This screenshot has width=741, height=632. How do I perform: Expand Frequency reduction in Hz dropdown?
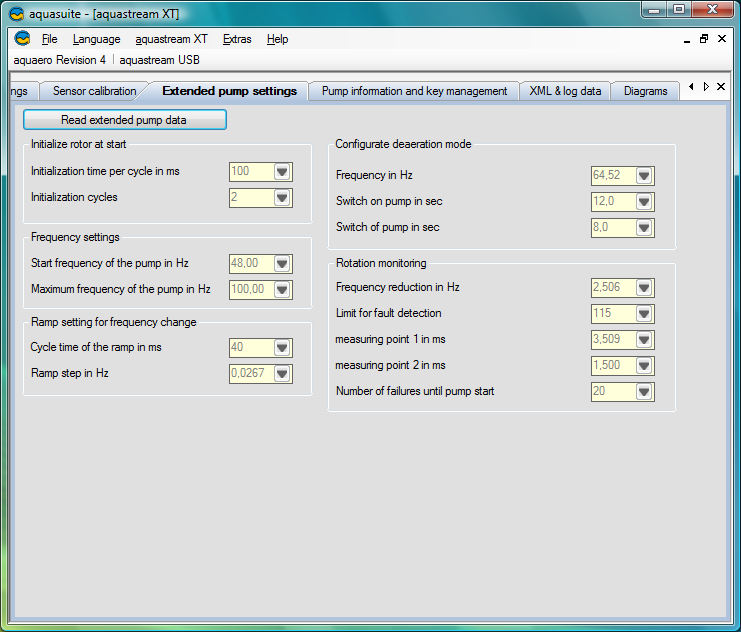pos(644,288)
